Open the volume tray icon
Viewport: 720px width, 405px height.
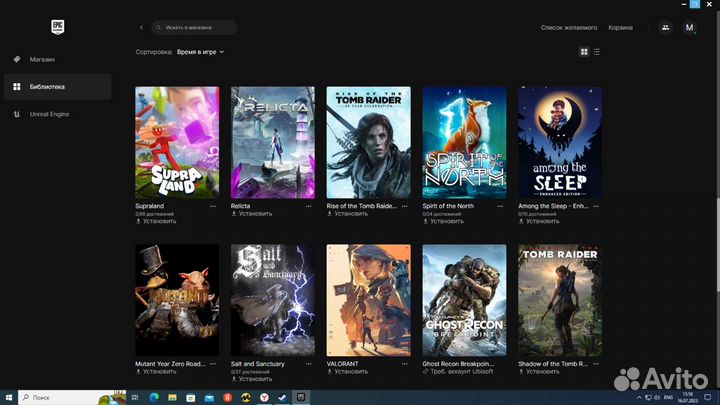657,398
